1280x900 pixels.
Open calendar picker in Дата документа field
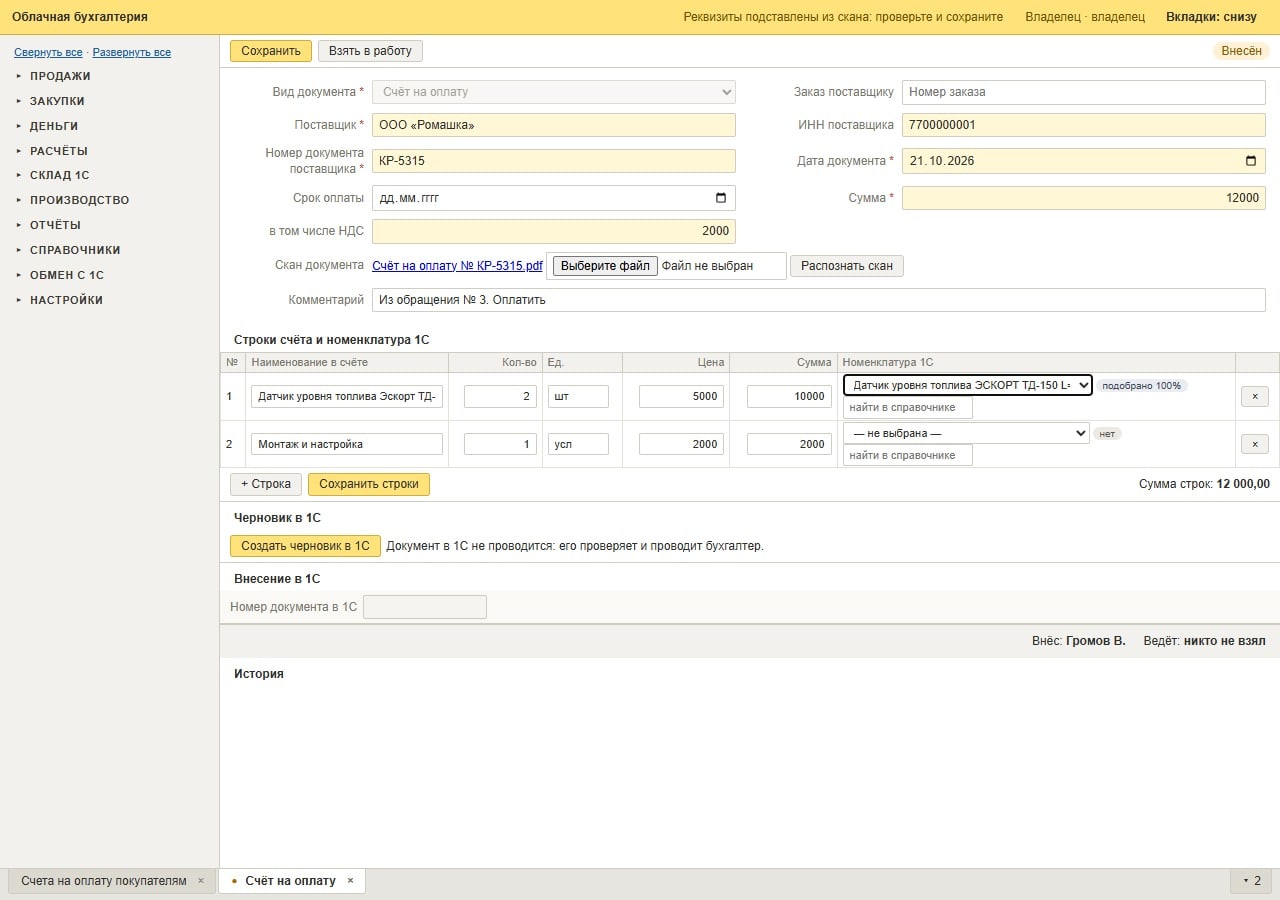point(1251,161)
